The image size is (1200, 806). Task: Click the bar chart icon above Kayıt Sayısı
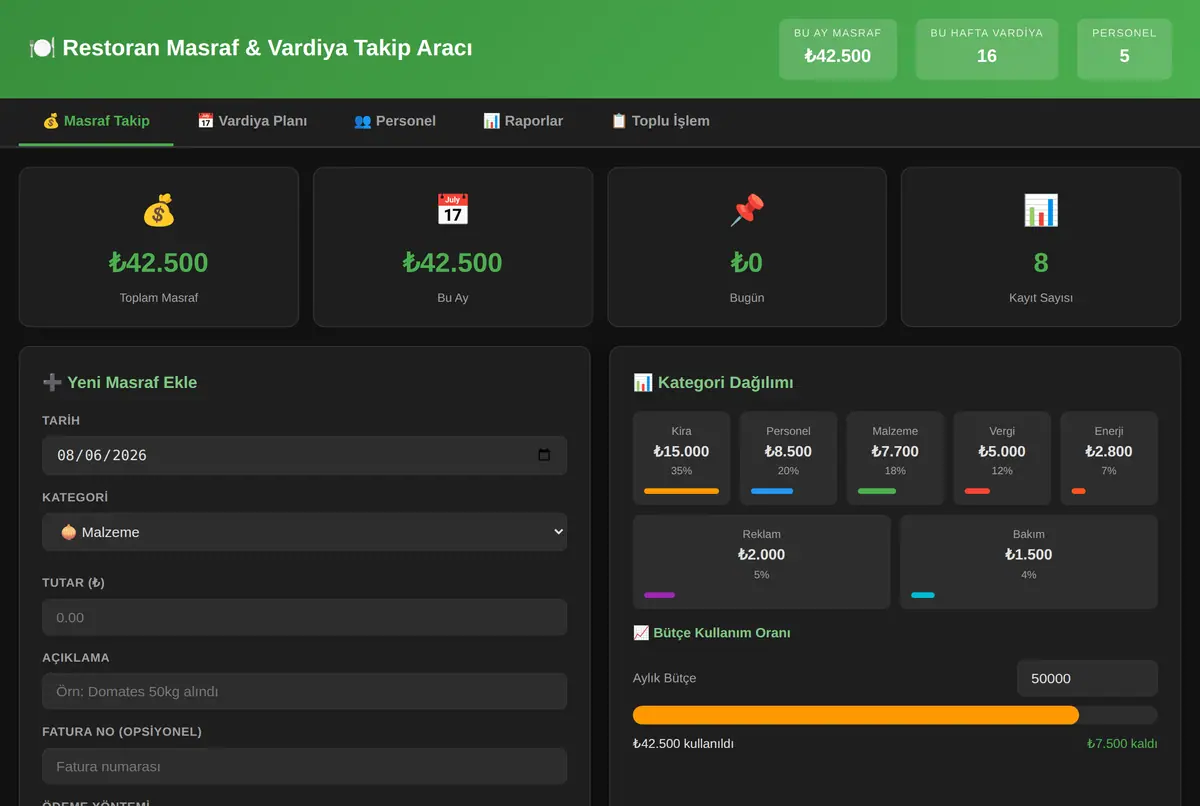click(x=1041, y=210)
